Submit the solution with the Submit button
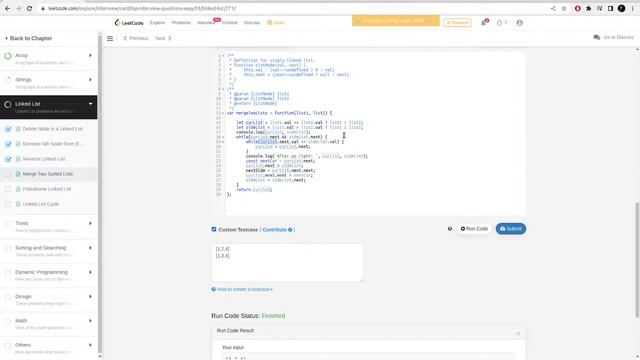 click(x=511, y=229)
